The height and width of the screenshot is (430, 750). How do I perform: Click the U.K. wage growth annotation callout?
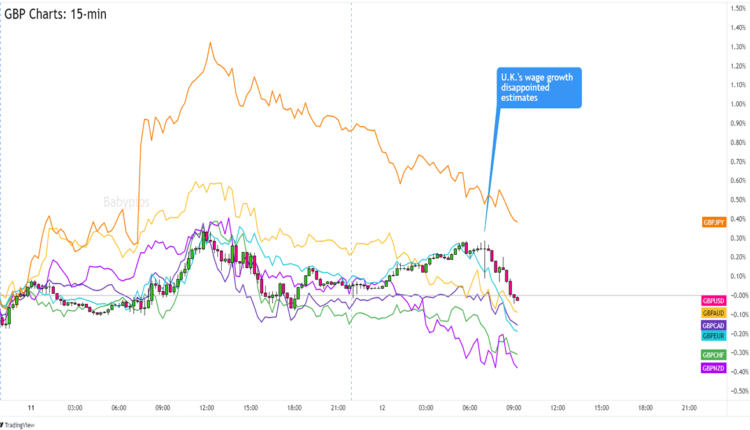click(539, 87)
